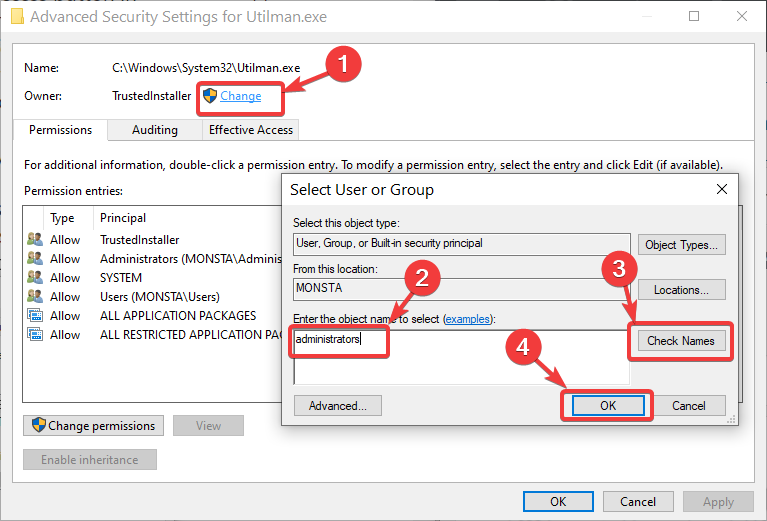This screenshot has height=521, width=767.
Task: Close the Select User or Group dialog
Action: click(x=722, y=190)
